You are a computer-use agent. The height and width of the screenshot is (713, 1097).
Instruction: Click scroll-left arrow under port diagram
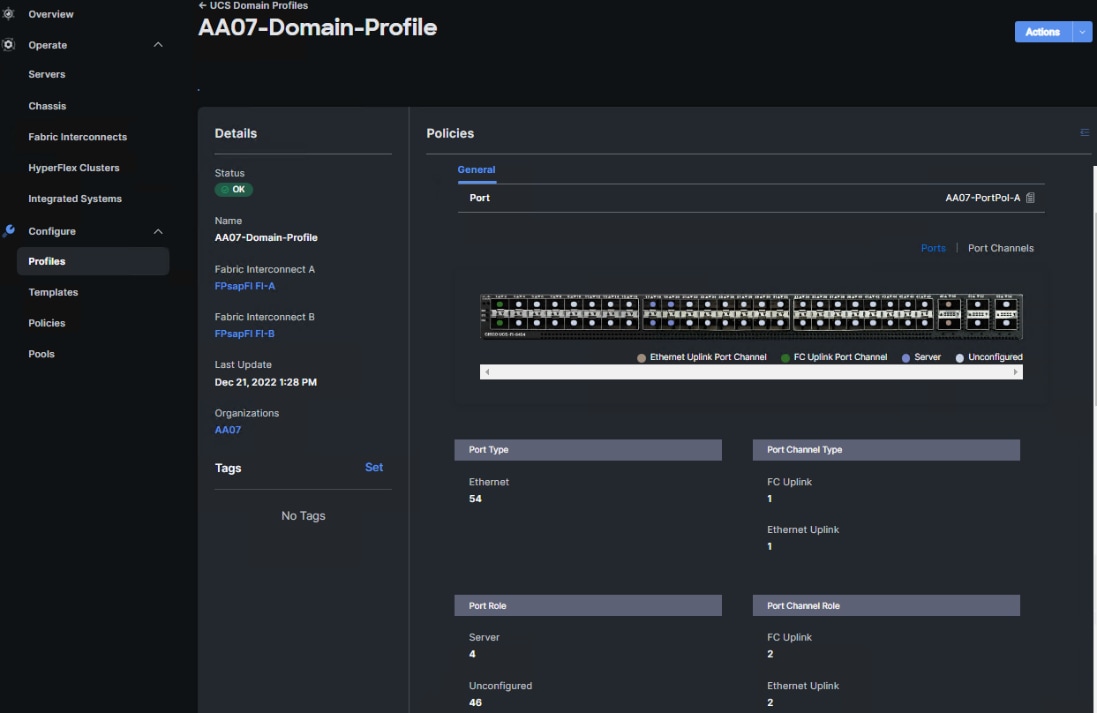pos(487,372)
